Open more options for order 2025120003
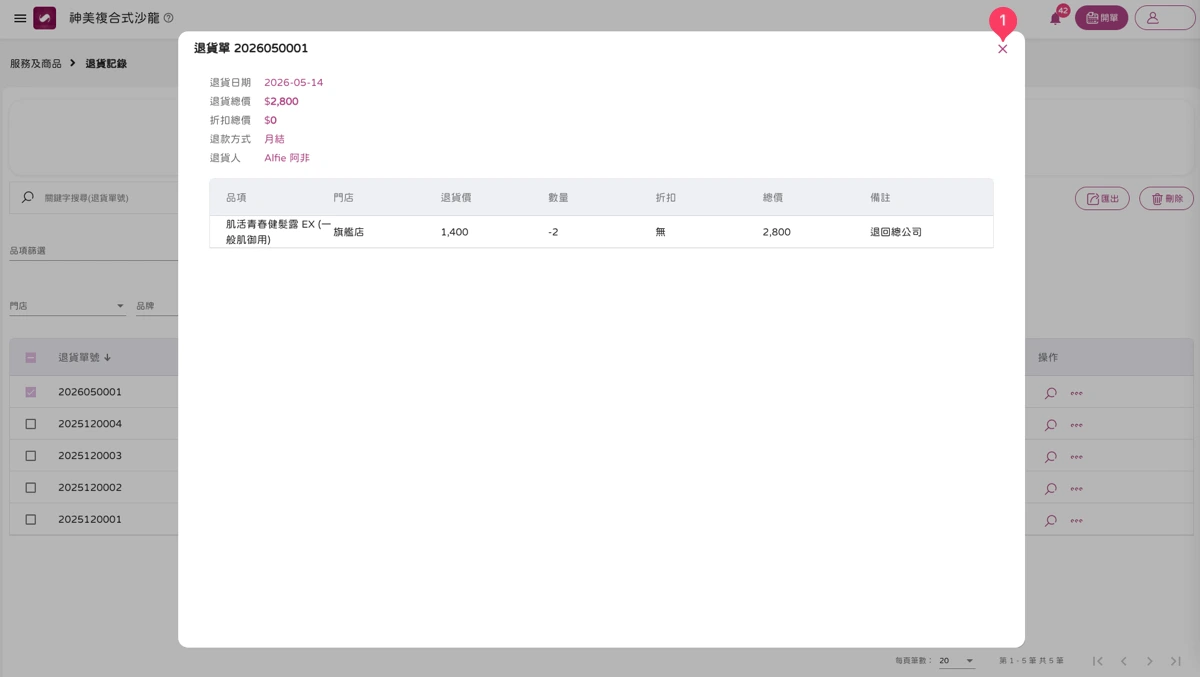Image resolution: width=1200 pixels, height=677 pixels. click(1076, 457)
